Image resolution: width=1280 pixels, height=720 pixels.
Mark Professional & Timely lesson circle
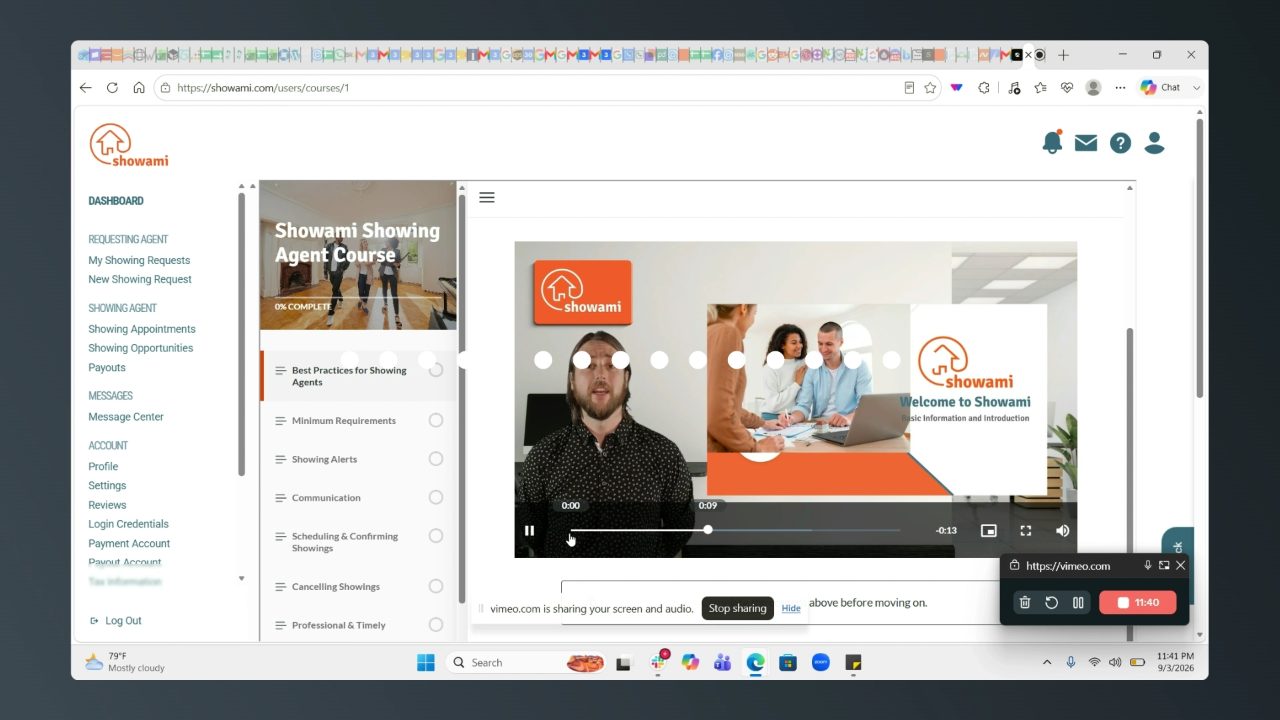[436, 625]
